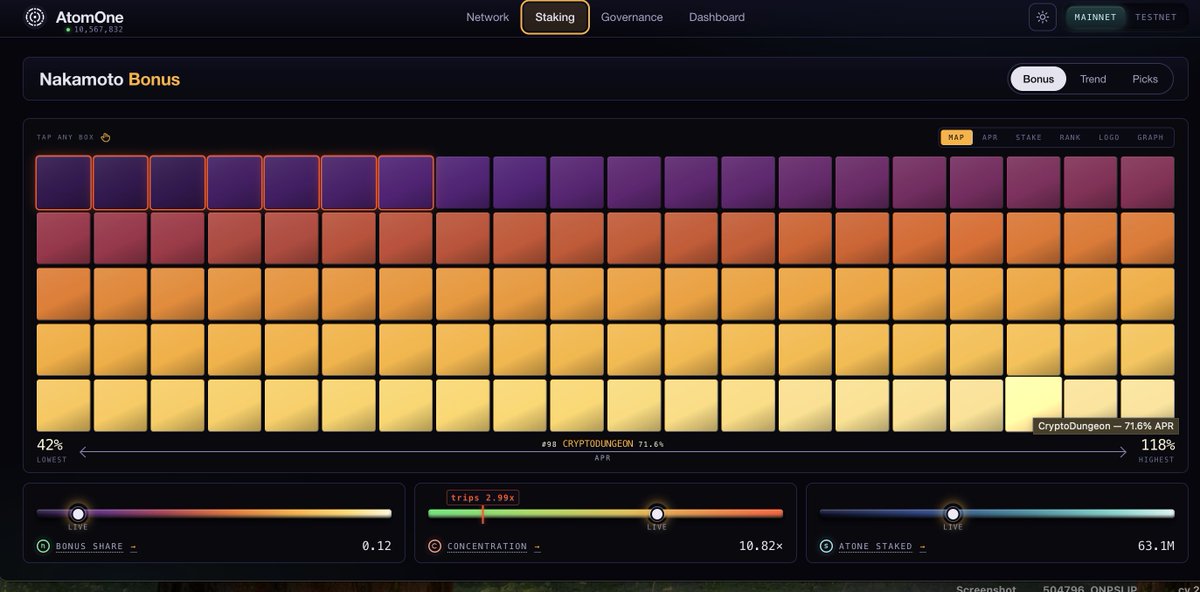Click the 63.1M staked value
This screenshot has width=1200, height=592.
(x=1156, y=546)
